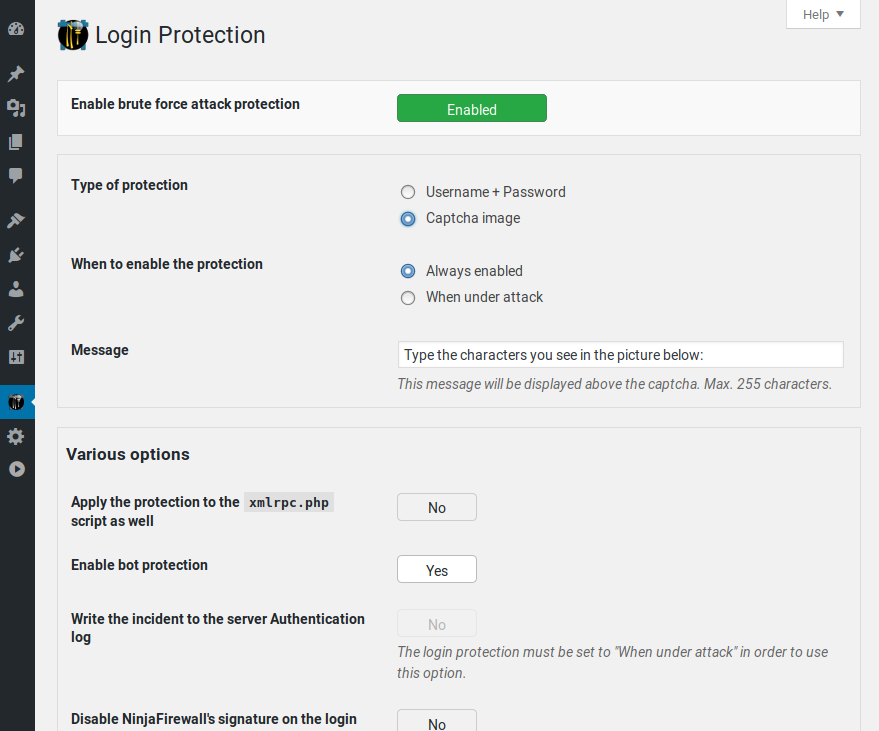Toggle the bot protection Yes switch
Viewport: 879px width, 731px height.
point(437,570)
